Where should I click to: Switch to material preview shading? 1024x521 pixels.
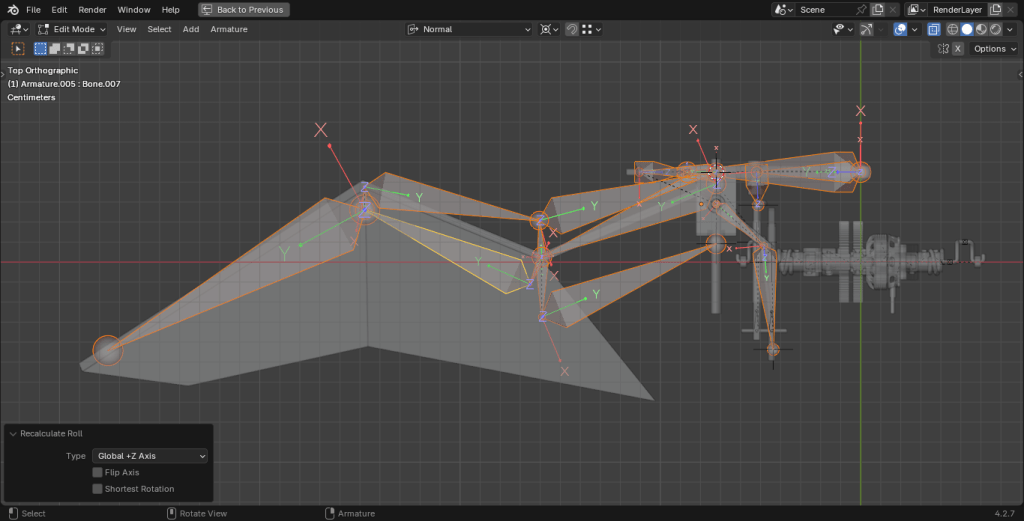980,29
